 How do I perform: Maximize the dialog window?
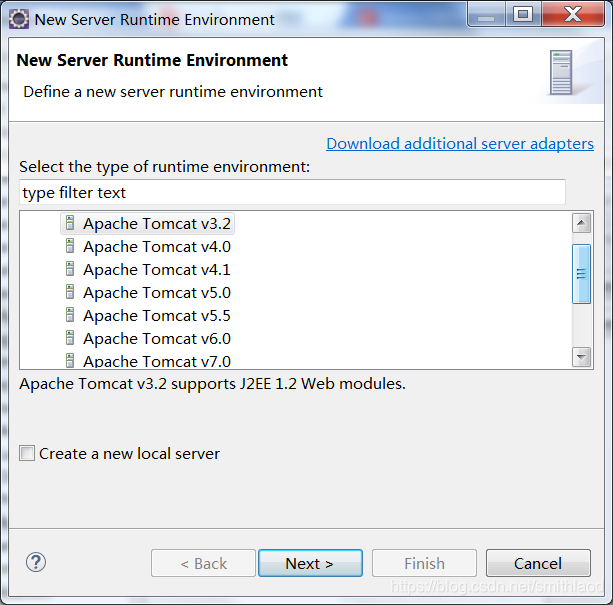[x=523, y=15]
